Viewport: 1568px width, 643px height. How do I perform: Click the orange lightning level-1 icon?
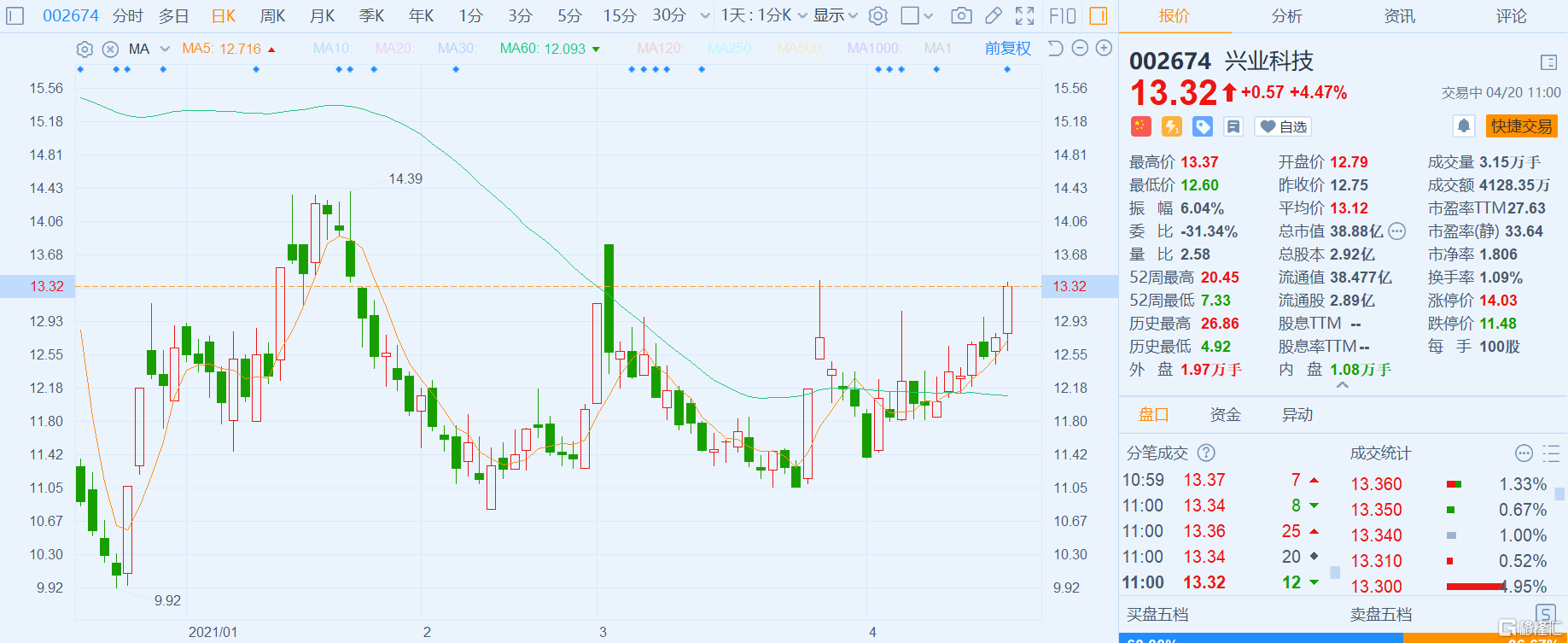1172,126
